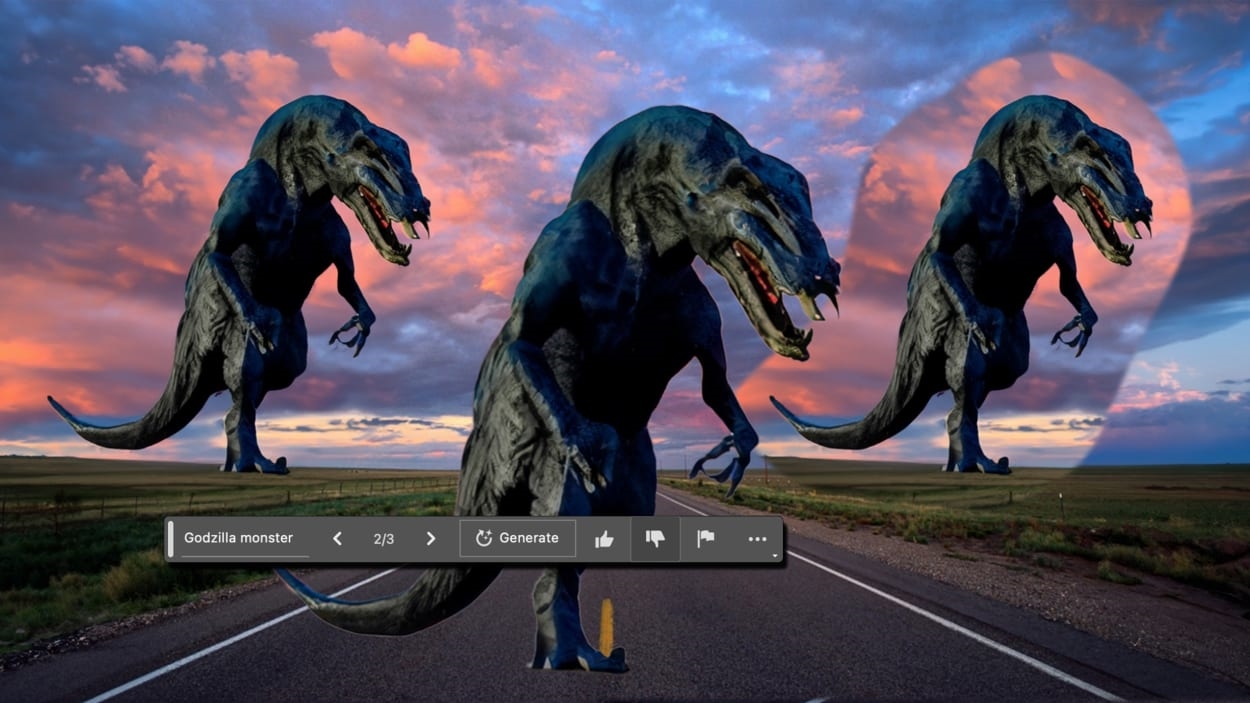Click the 2/3 variation counter
The height and width of the screenshot is (703, 1250).
click(384, 539)
